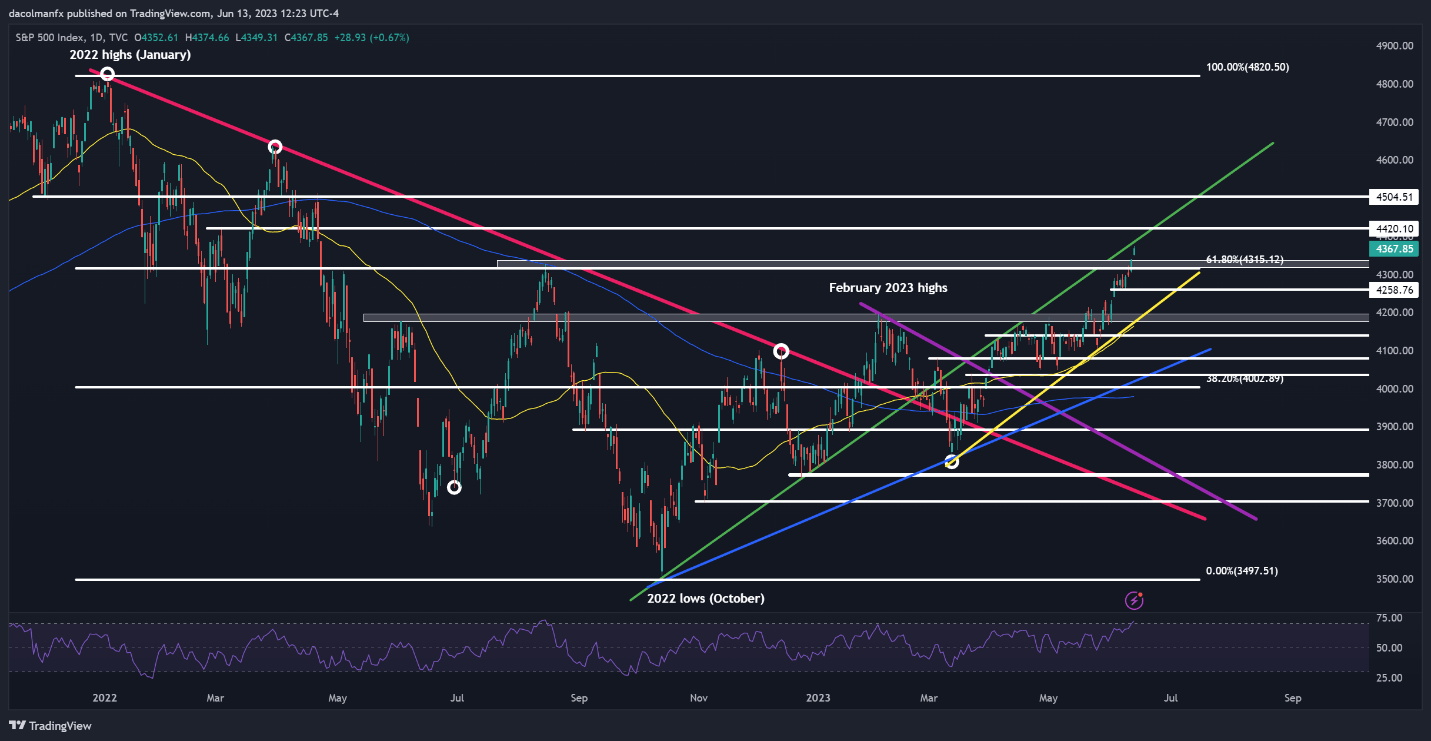Click the circle marker at January 2022 highs
The height and width of the screenshot is (741, 1431).
point(107,74)
